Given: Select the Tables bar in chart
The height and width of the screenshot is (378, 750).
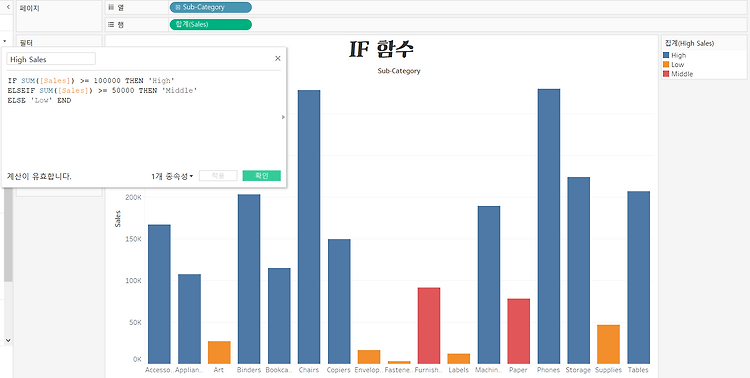Looking at the screenshot, I should 639,278.
